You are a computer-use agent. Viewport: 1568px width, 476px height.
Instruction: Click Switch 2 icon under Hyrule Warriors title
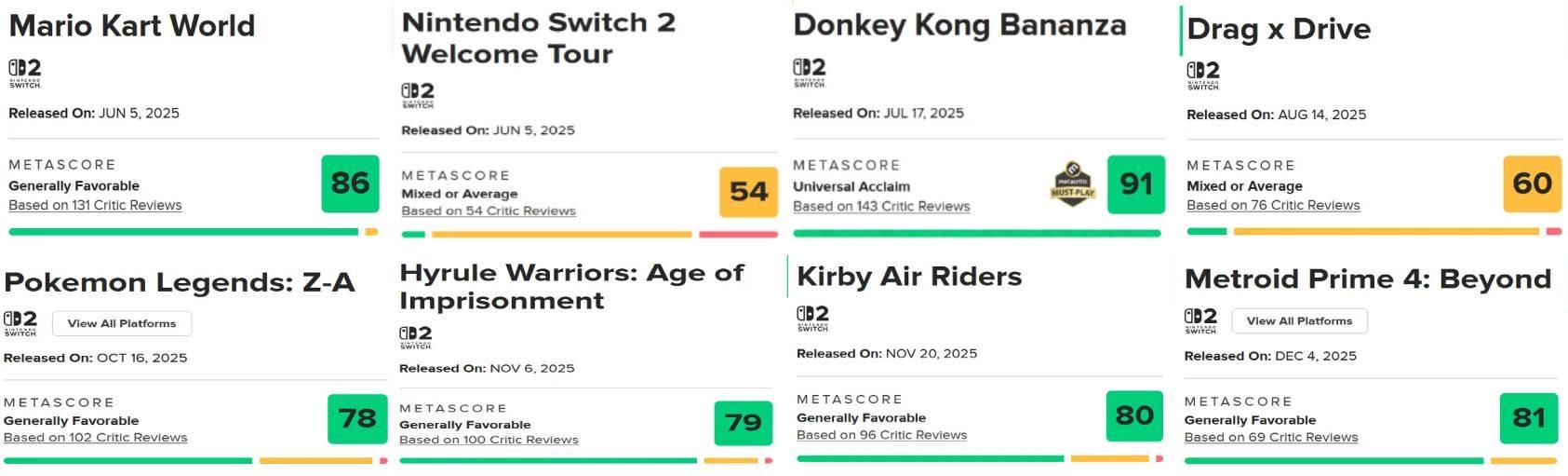(416, 337)
